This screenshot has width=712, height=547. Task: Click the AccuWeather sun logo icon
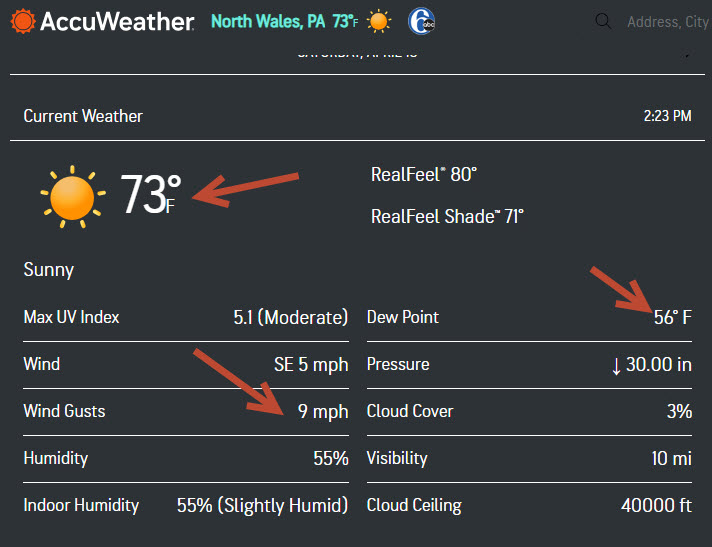pos(22,21)
